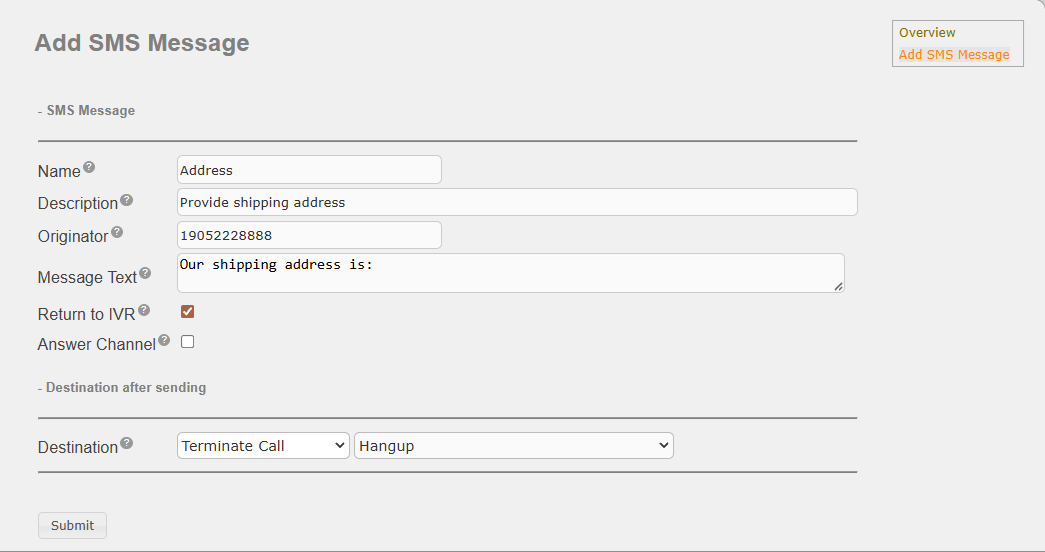
Task: Collapse the SMS Message section header
Action: [87, 111]
